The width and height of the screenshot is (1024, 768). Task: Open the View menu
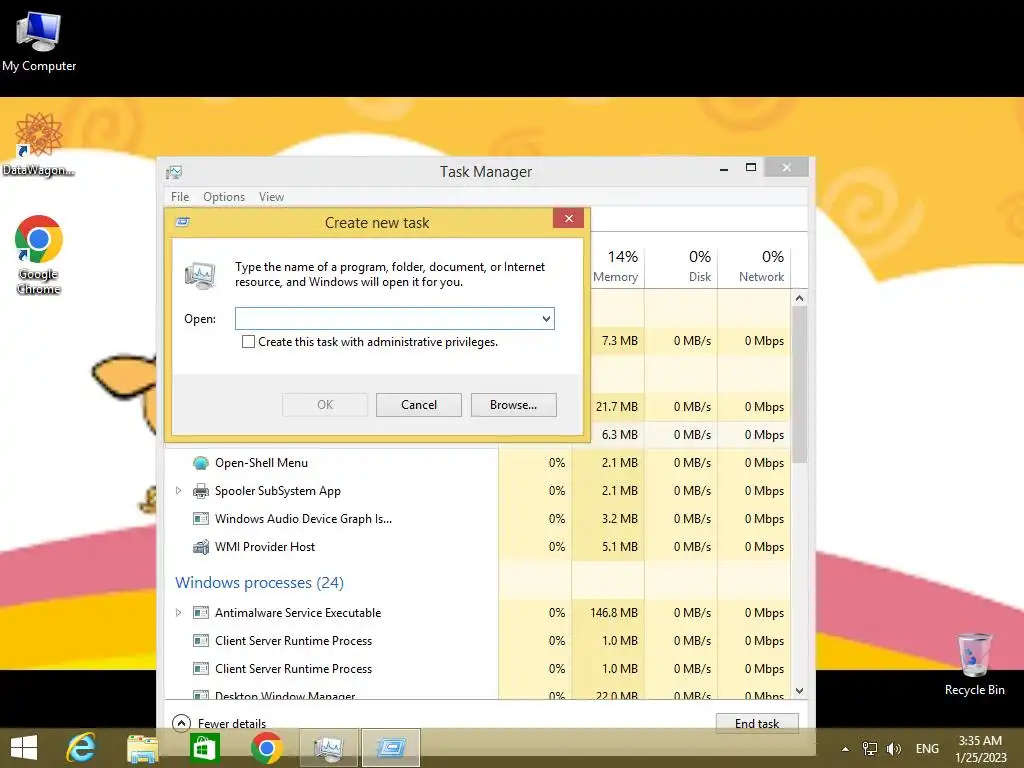coord(271,197)
